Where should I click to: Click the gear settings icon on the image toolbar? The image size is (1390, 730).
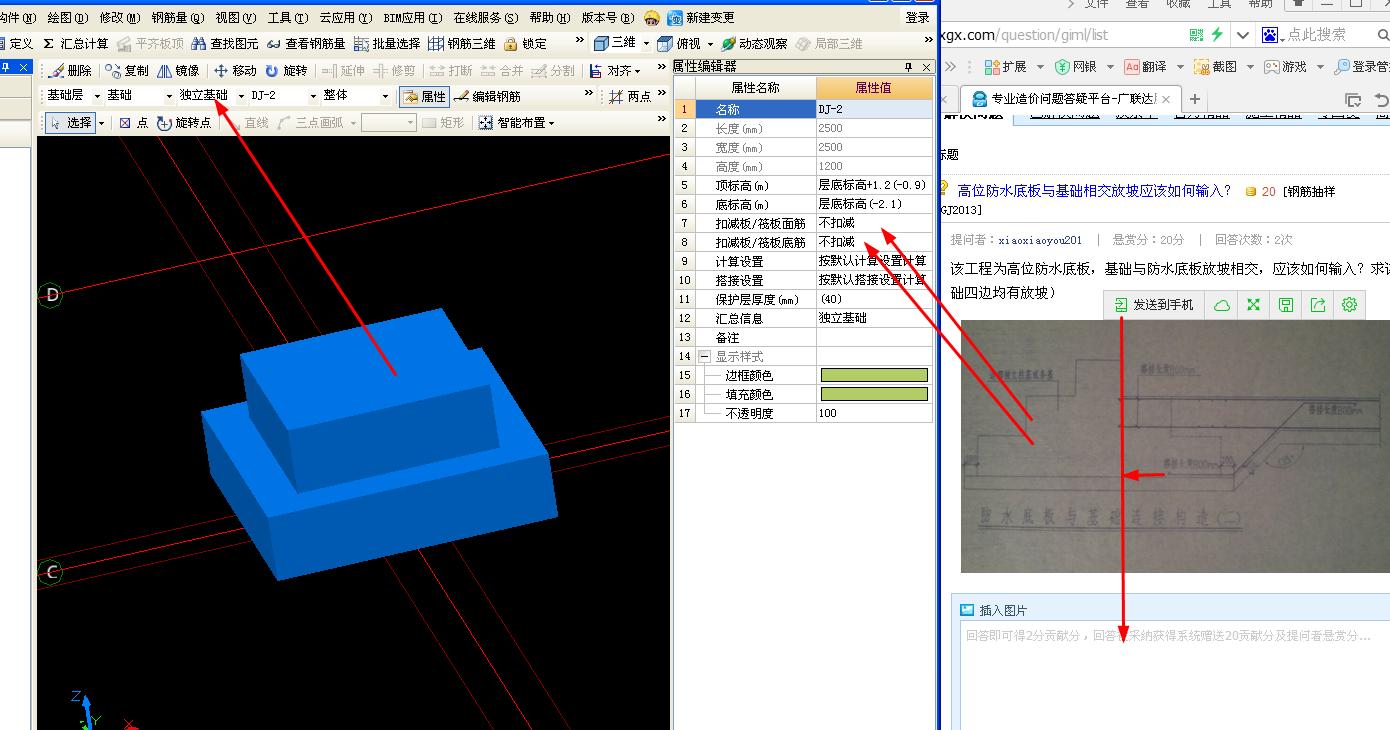pyautogui.click(x=1349, y=305)
